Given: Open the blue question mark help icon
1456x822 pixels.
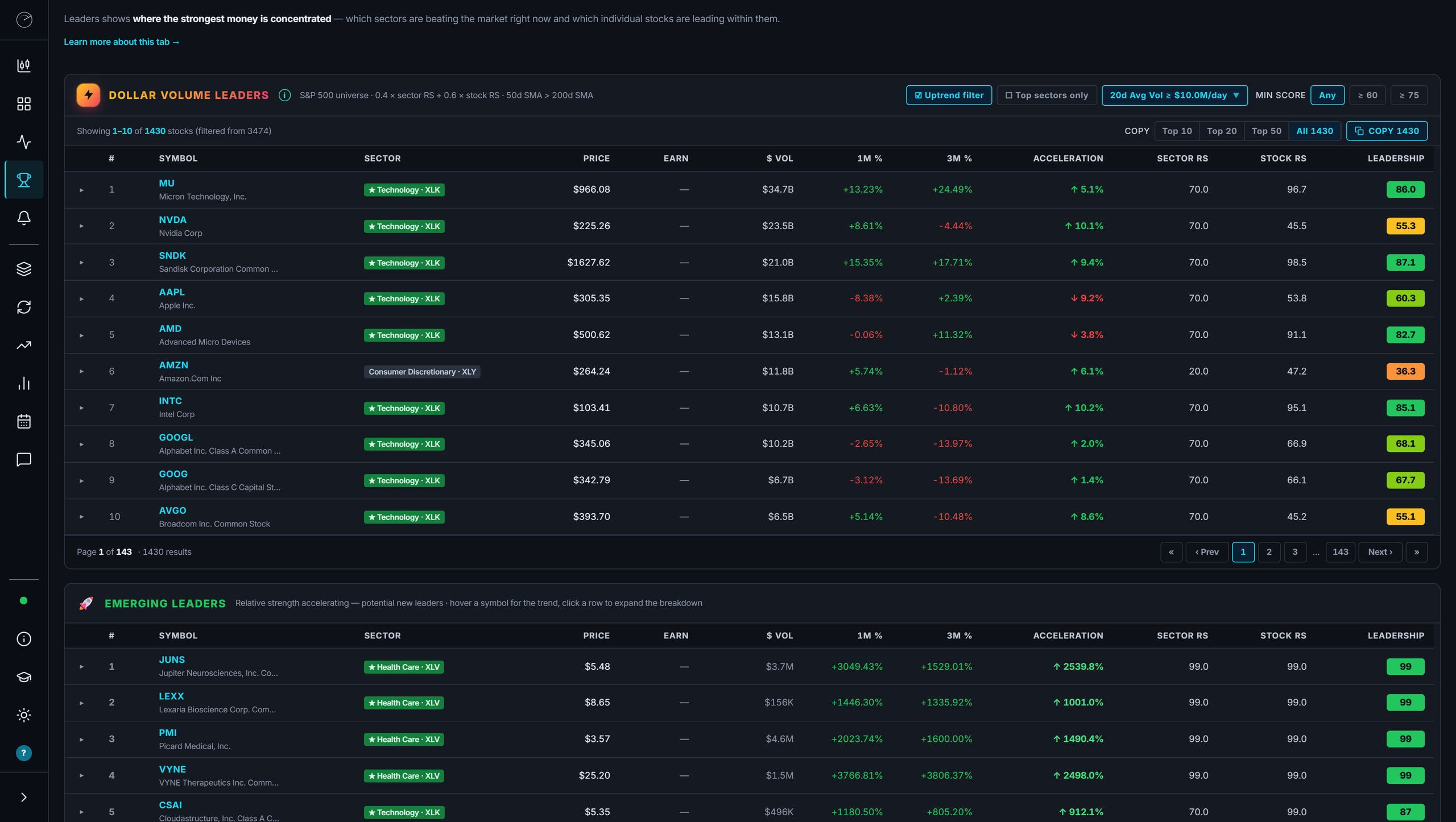Looking at the screenshot, I should (x=24, y=753).
